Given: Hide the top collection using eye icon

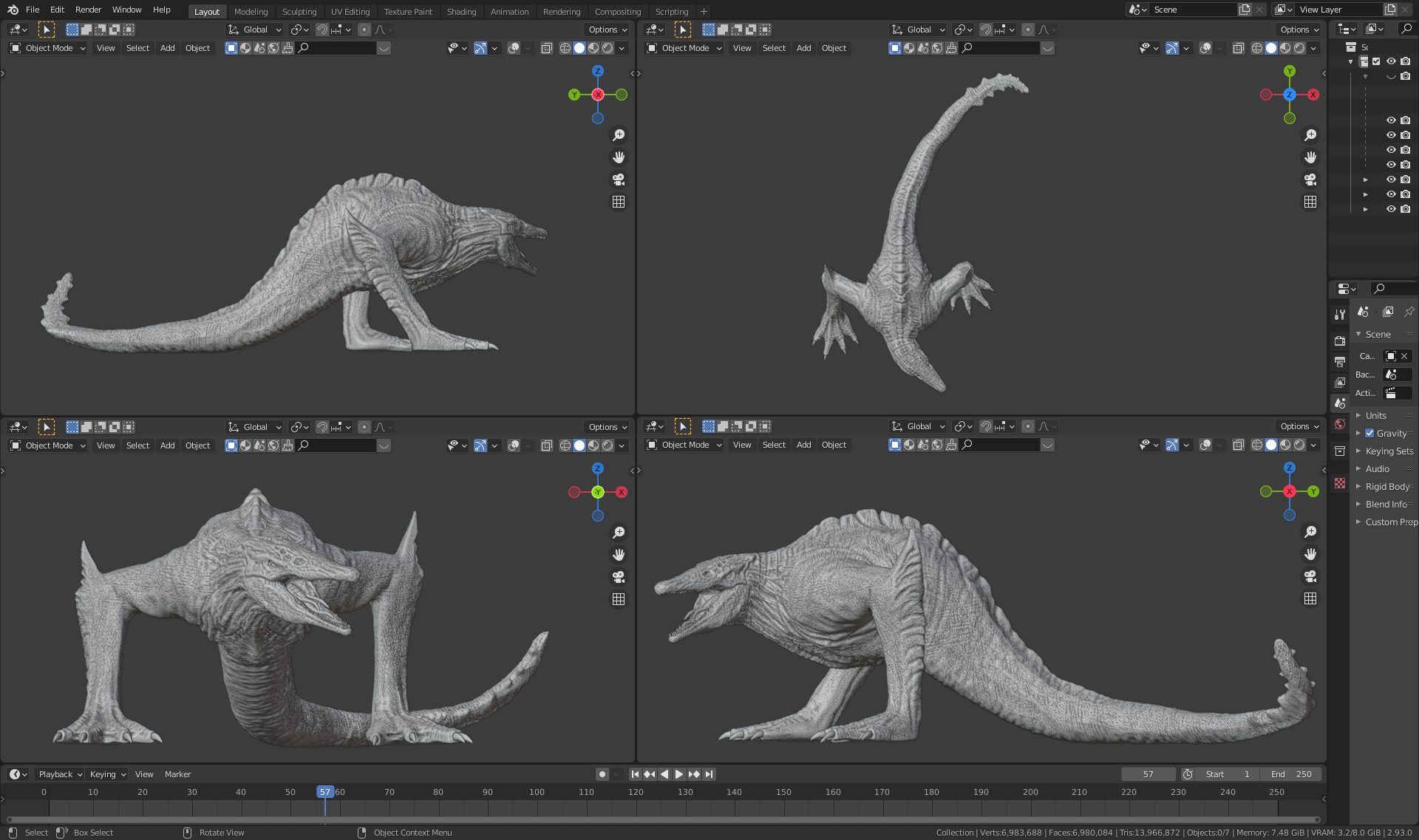Looking at the screenshot, I should pos(1391,61).
